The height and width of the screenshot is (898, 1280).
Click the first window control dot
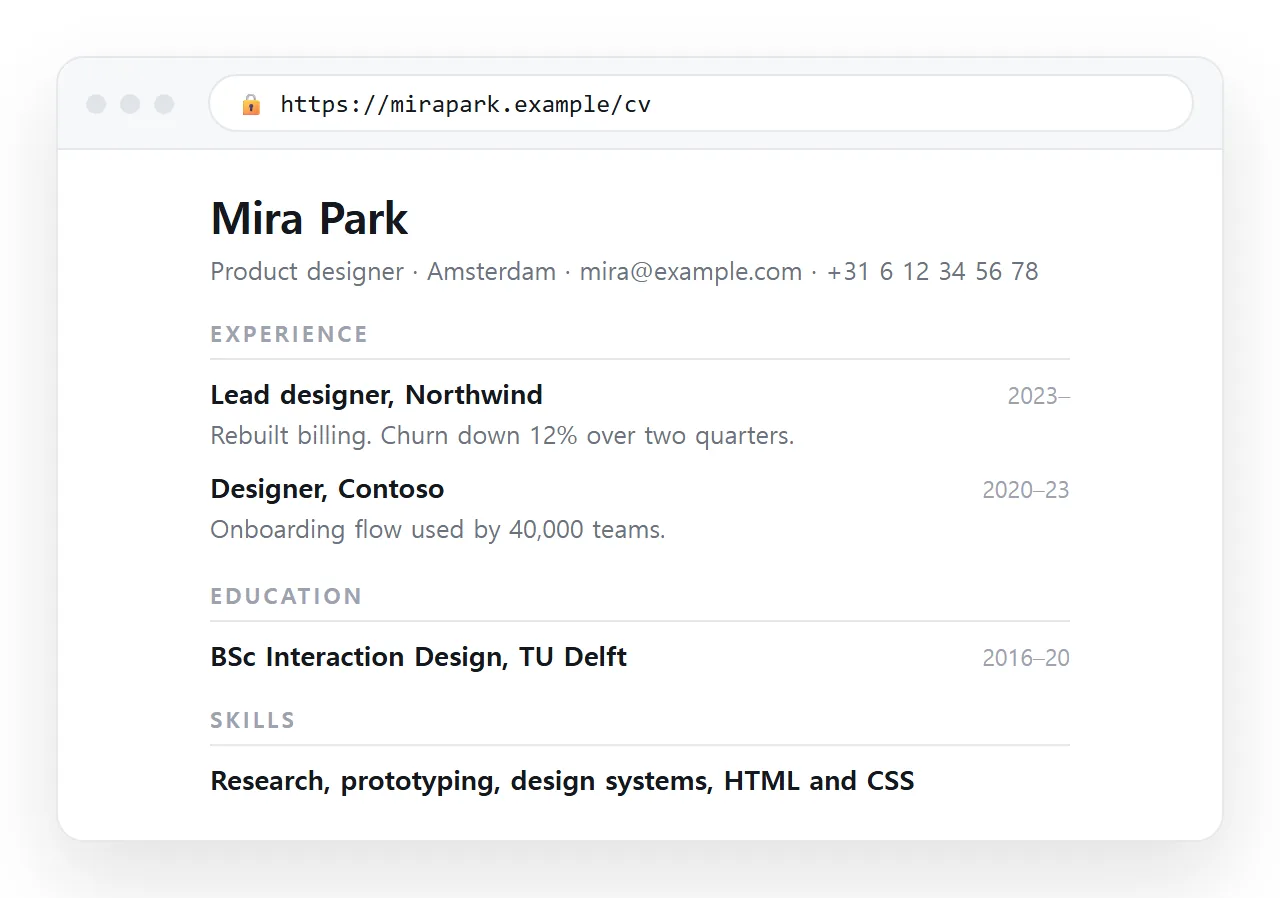point(96,104)
